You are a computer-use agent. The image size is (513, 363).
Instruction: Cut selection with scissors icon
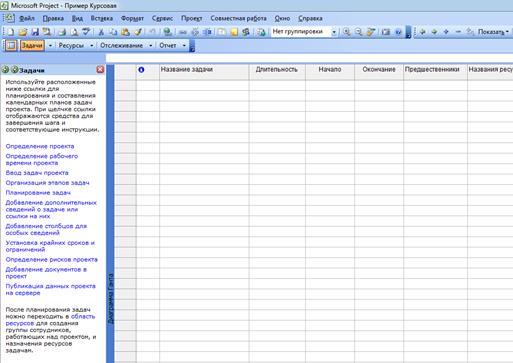pyautogui.click(x=101, y=32)
